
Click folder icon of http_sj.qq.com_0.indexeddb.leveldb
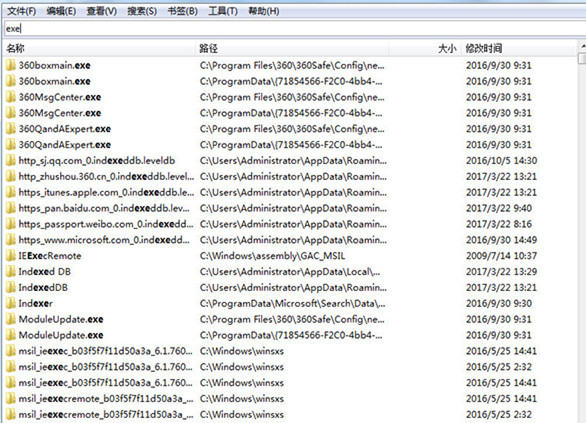pyautogui.click(x=11, y=161)
